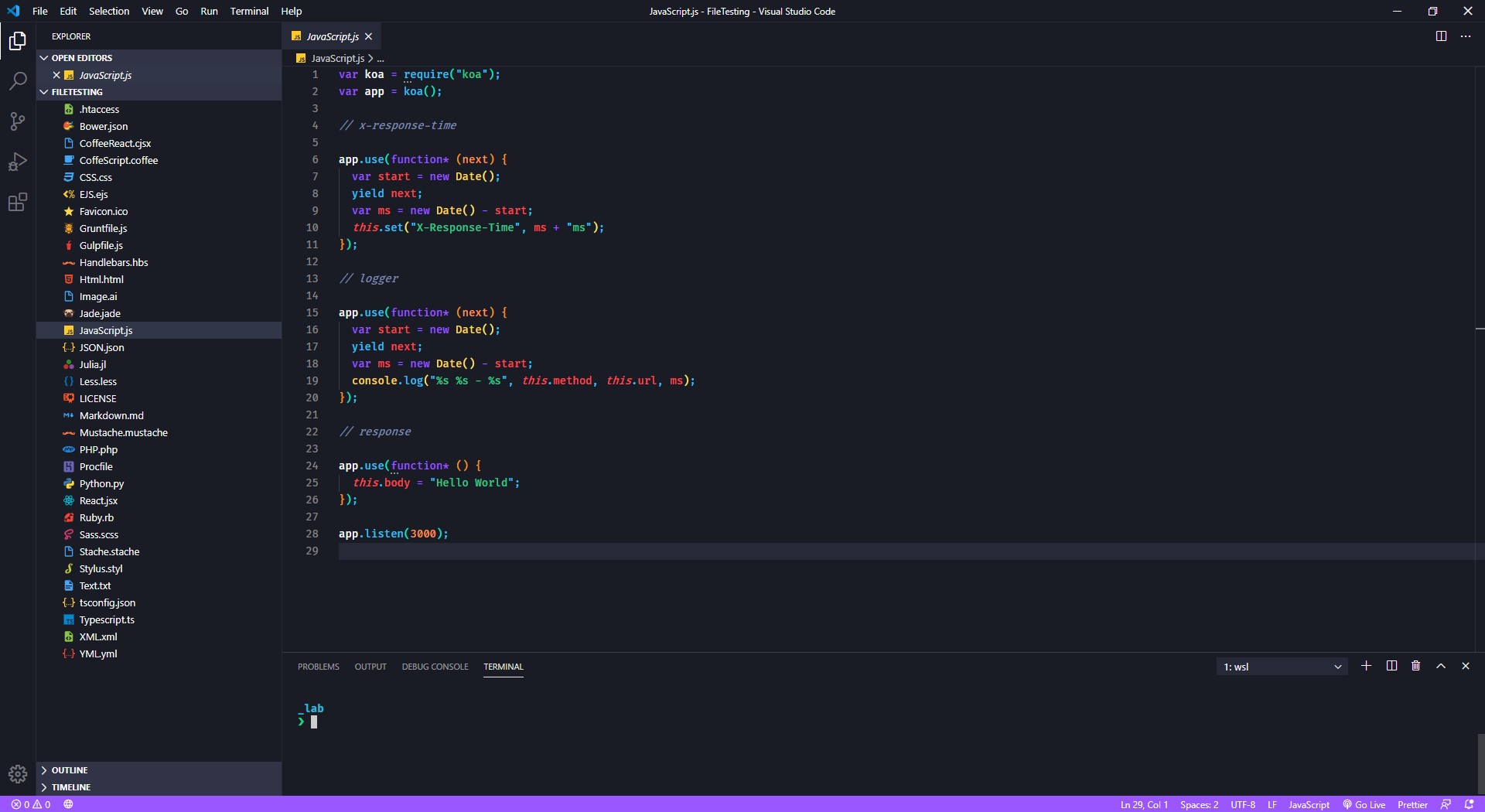Screen dimensions: 1485x812
Task: Click the errors and warnings status indicator
Action: 31,804
